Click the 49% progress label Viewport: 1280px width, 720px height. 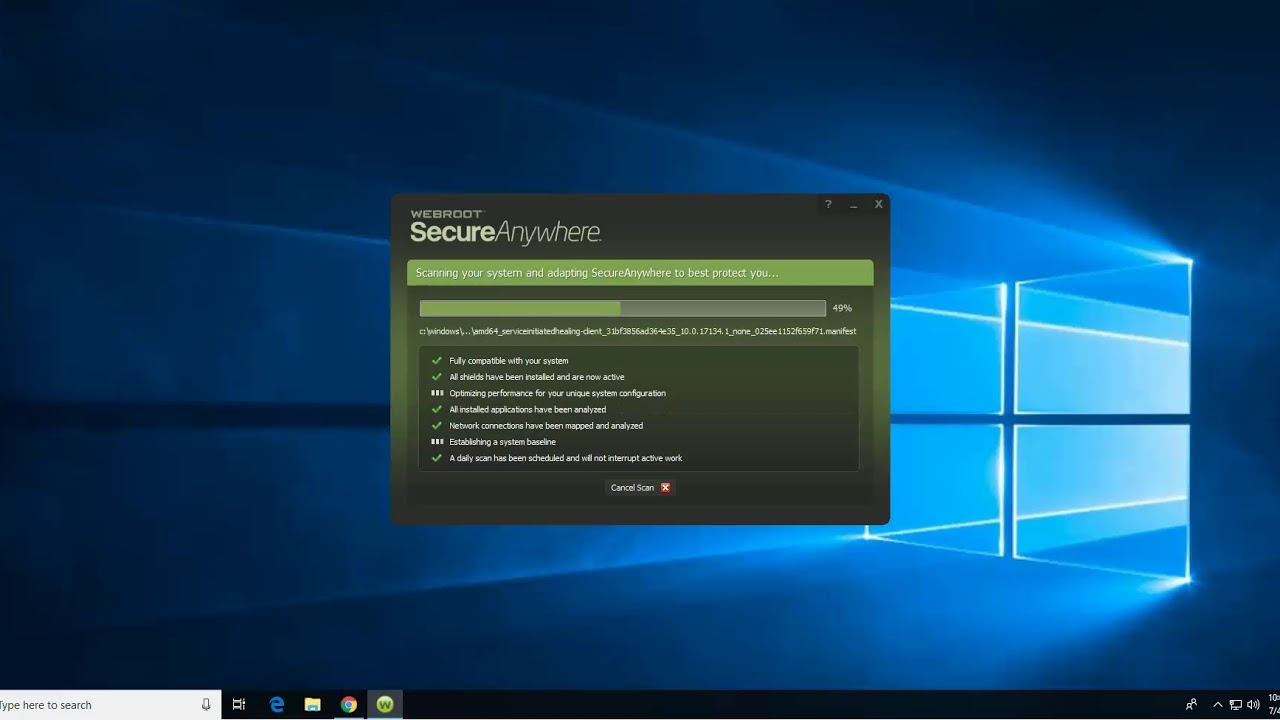[842, 309]
